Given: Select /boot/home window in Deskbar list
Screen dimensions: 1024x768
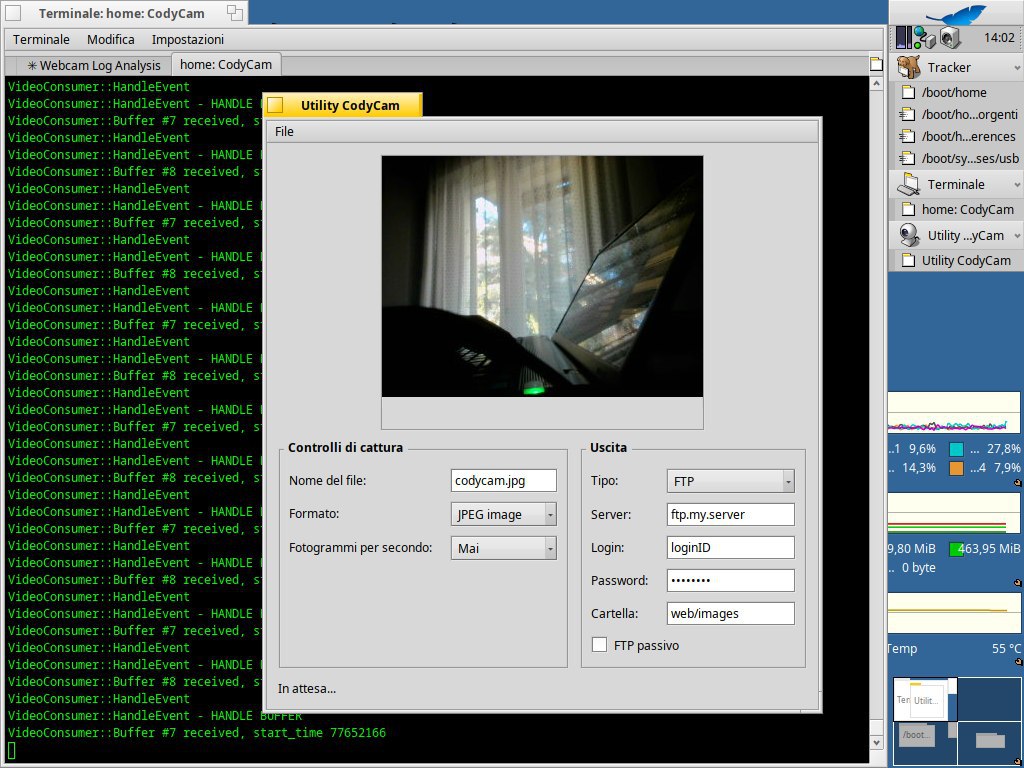Looking at the screenshot, I should coord(953,92).
